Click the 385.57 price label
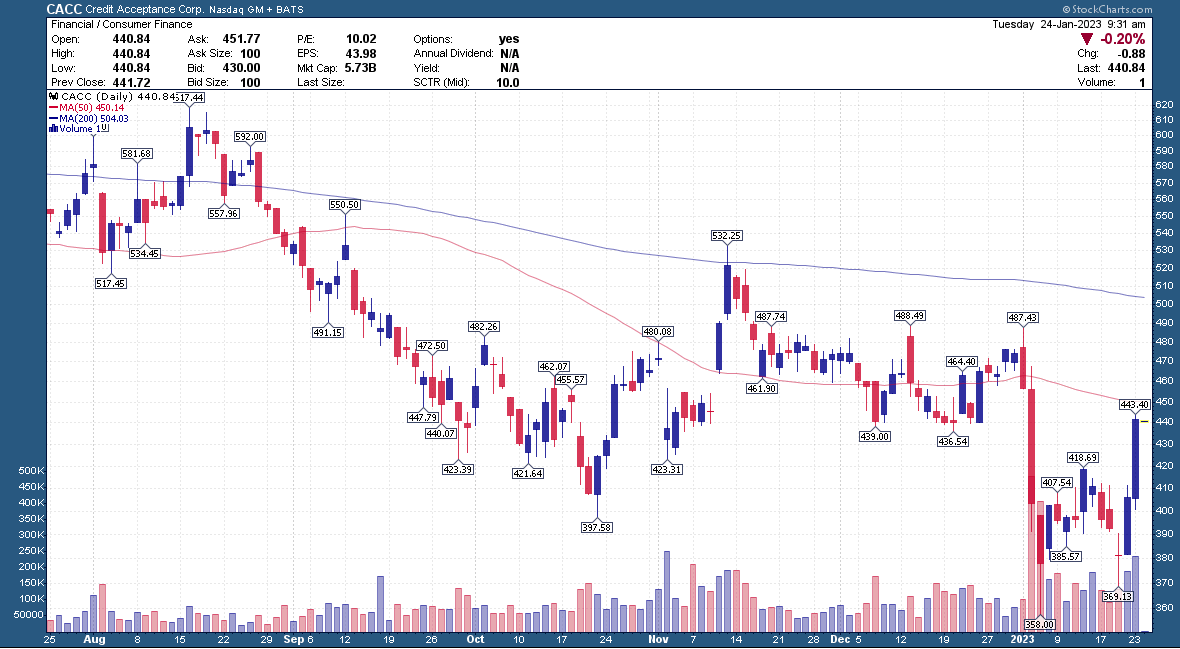The height and width of the screenshot is (649, 1180). (1066, 556)
